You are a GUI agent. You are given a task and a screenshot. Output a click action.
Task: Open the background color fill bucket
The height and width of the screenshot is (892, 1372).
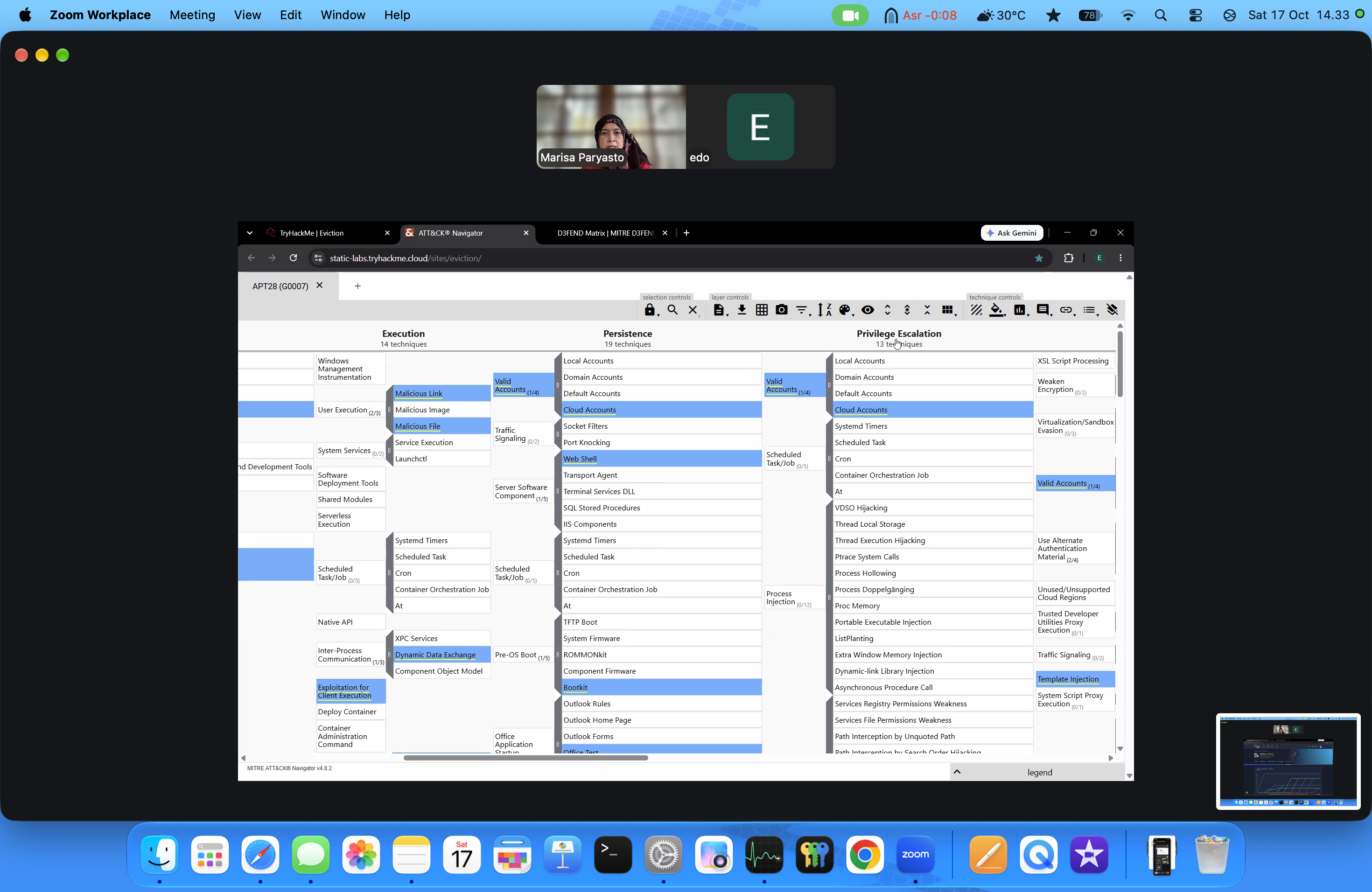[x=997, y=310]
